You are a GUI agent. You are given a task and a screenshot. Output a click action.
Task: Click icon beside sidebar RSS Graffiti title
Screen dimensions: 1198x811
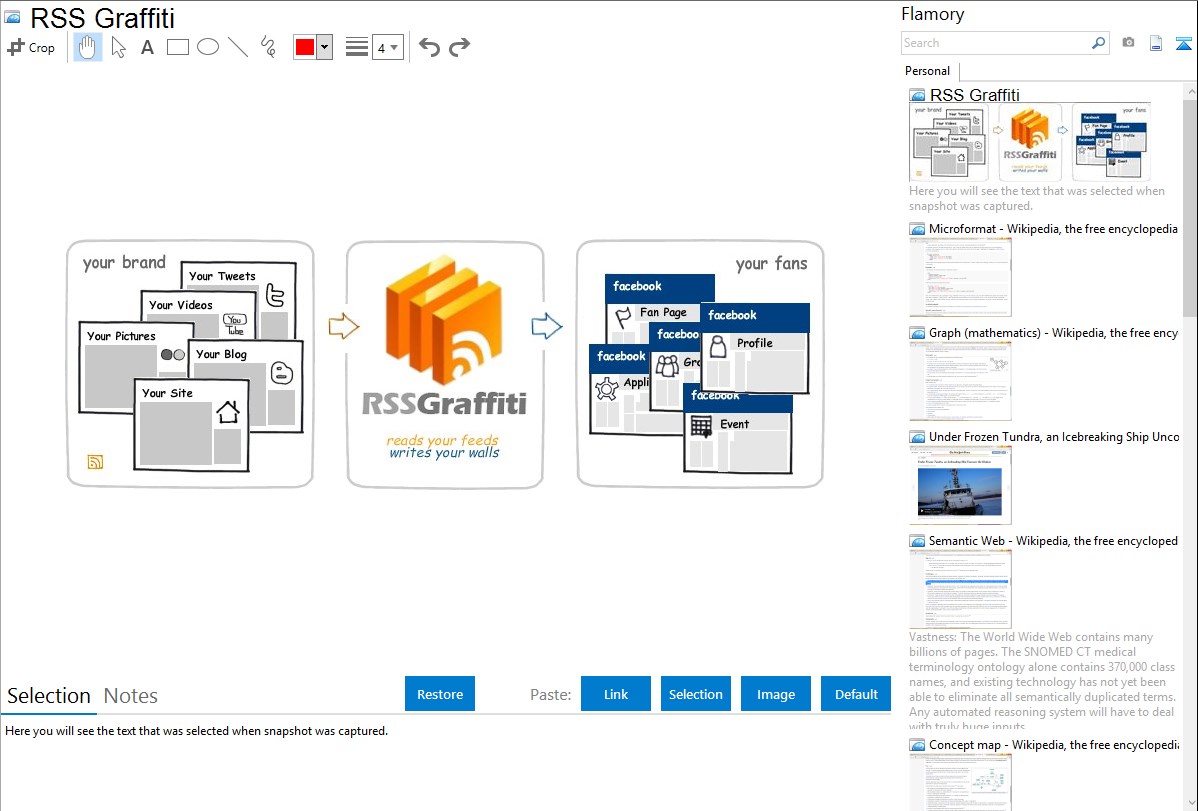917,96
